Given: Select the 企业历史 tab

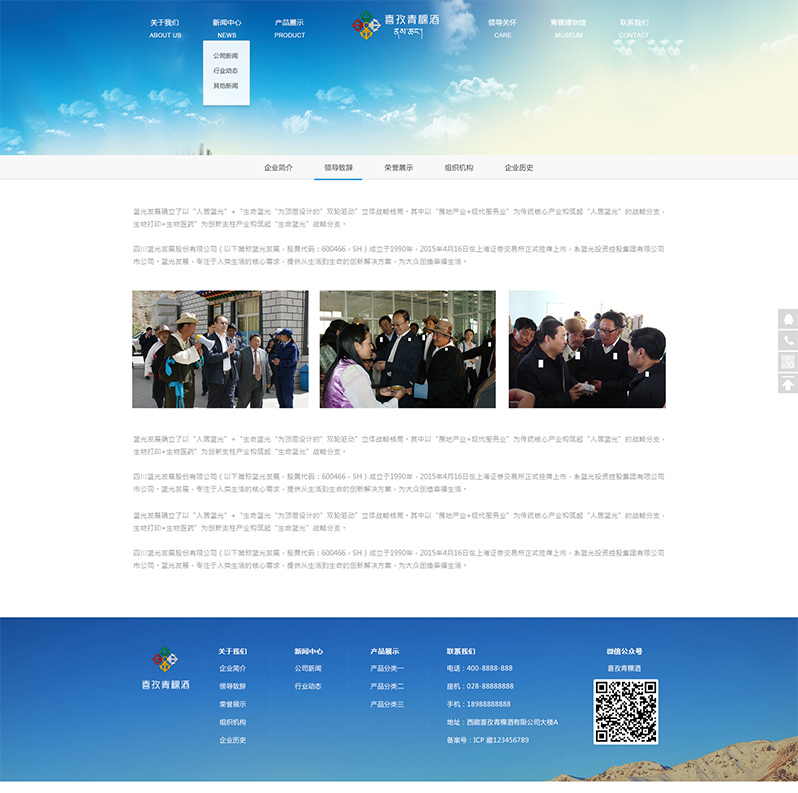Looking at the screenshot, I should [518, 168].
